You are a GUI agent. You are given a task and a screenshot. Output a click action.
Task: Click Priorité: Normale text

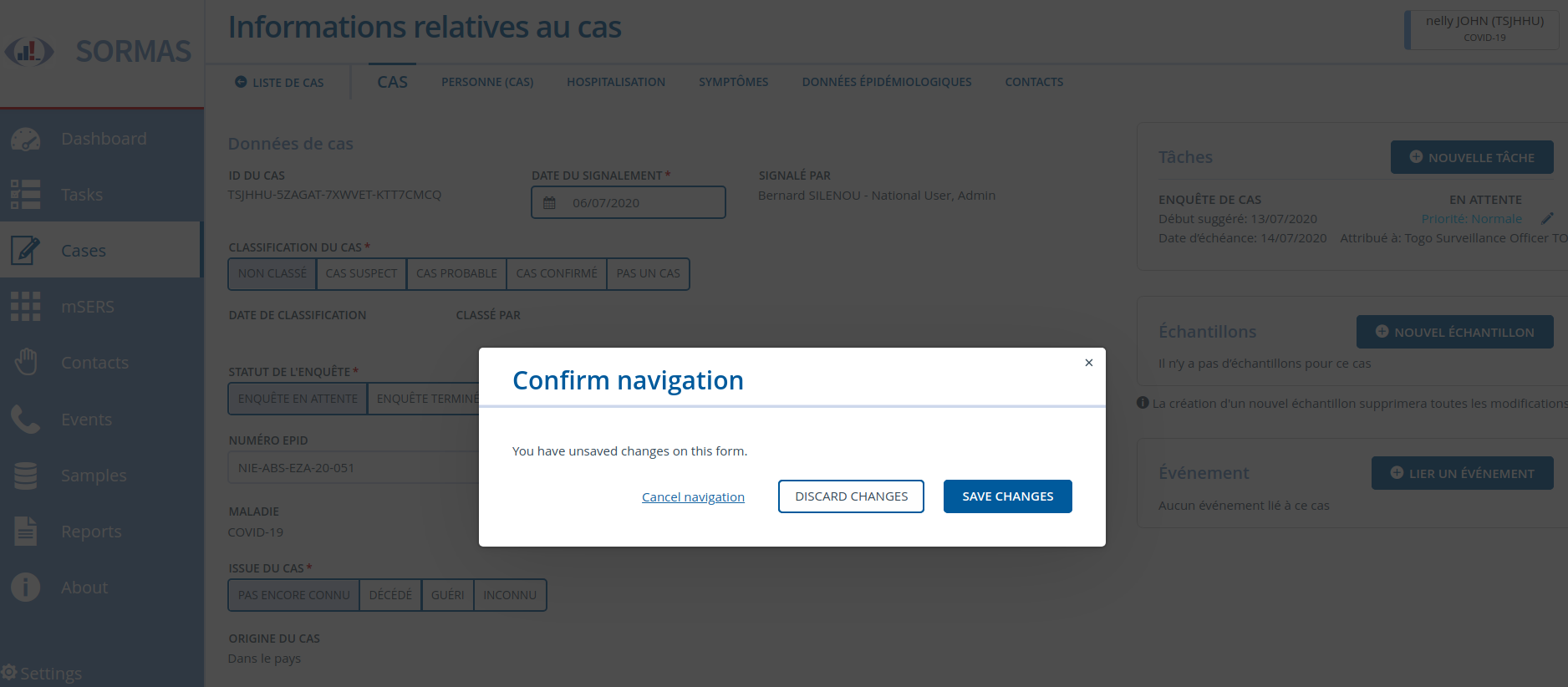click(x=1471, y=219)
